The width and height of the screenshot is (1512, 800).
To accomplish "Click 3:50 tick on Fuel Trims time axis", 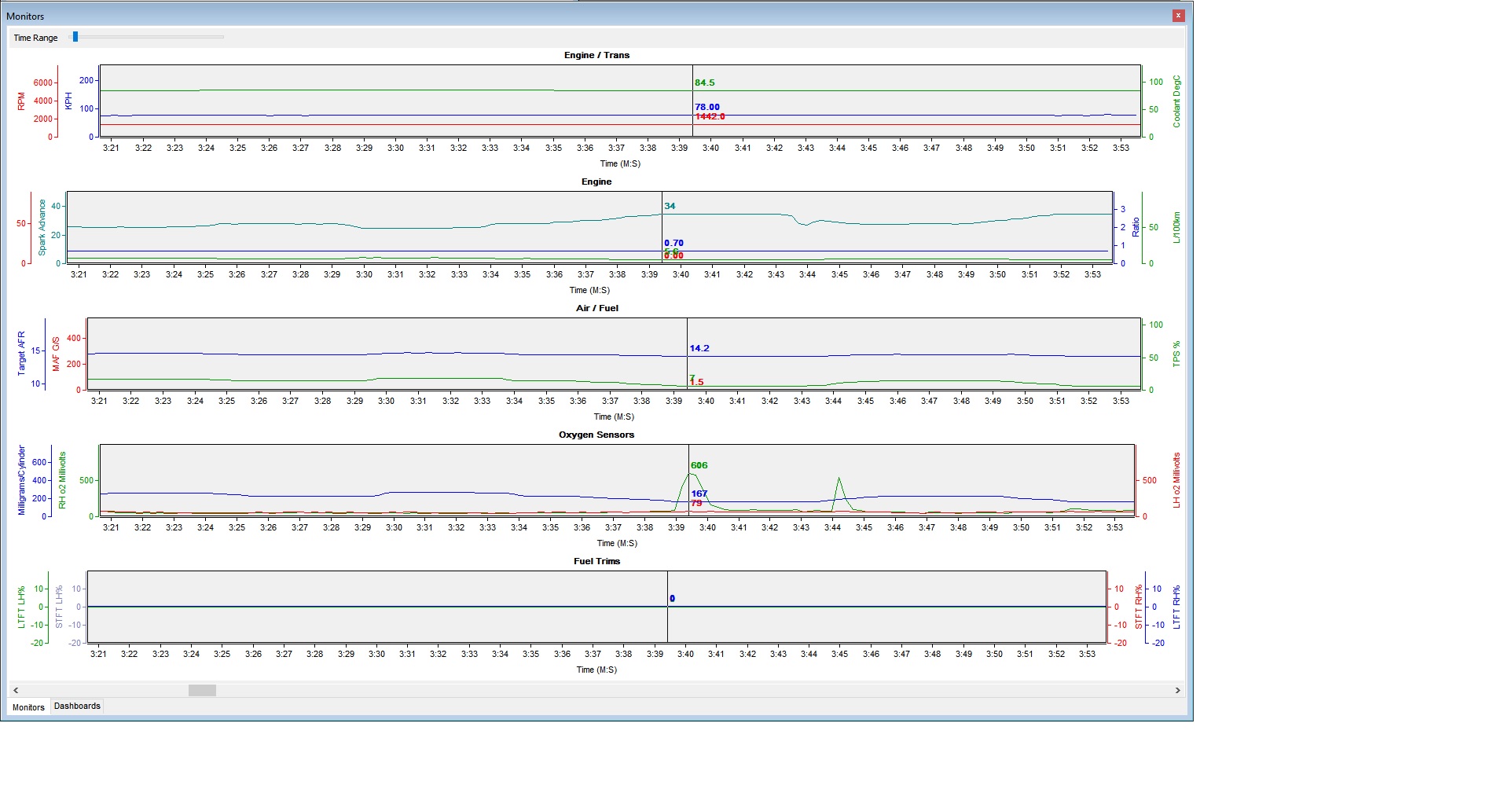I will point(994,654).
